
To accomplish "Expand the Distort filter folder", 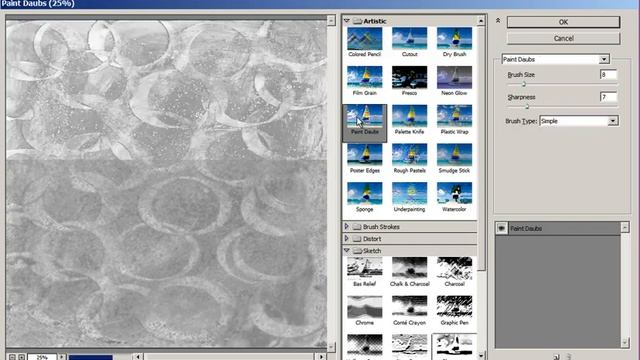I will 347,238.
